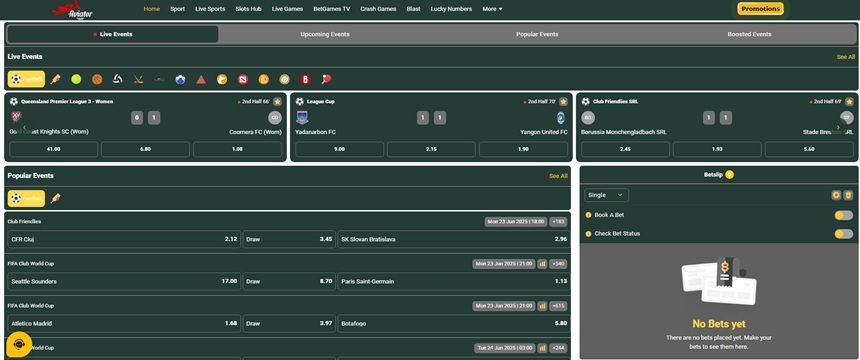
Task: Toggle the Book A Bet switch
Action: coord(844,215)
